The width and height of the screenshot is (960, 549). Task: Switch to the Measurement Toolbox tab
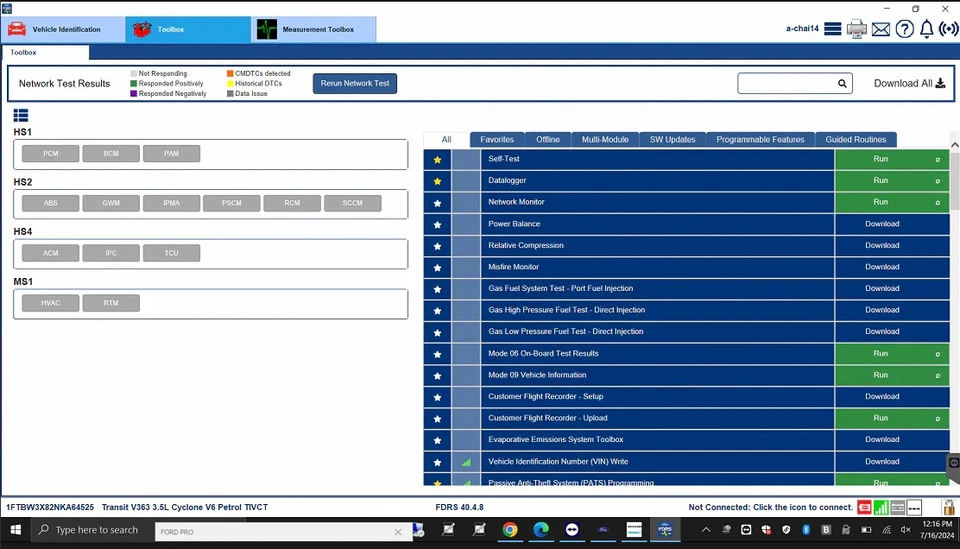tap(313, 29)
